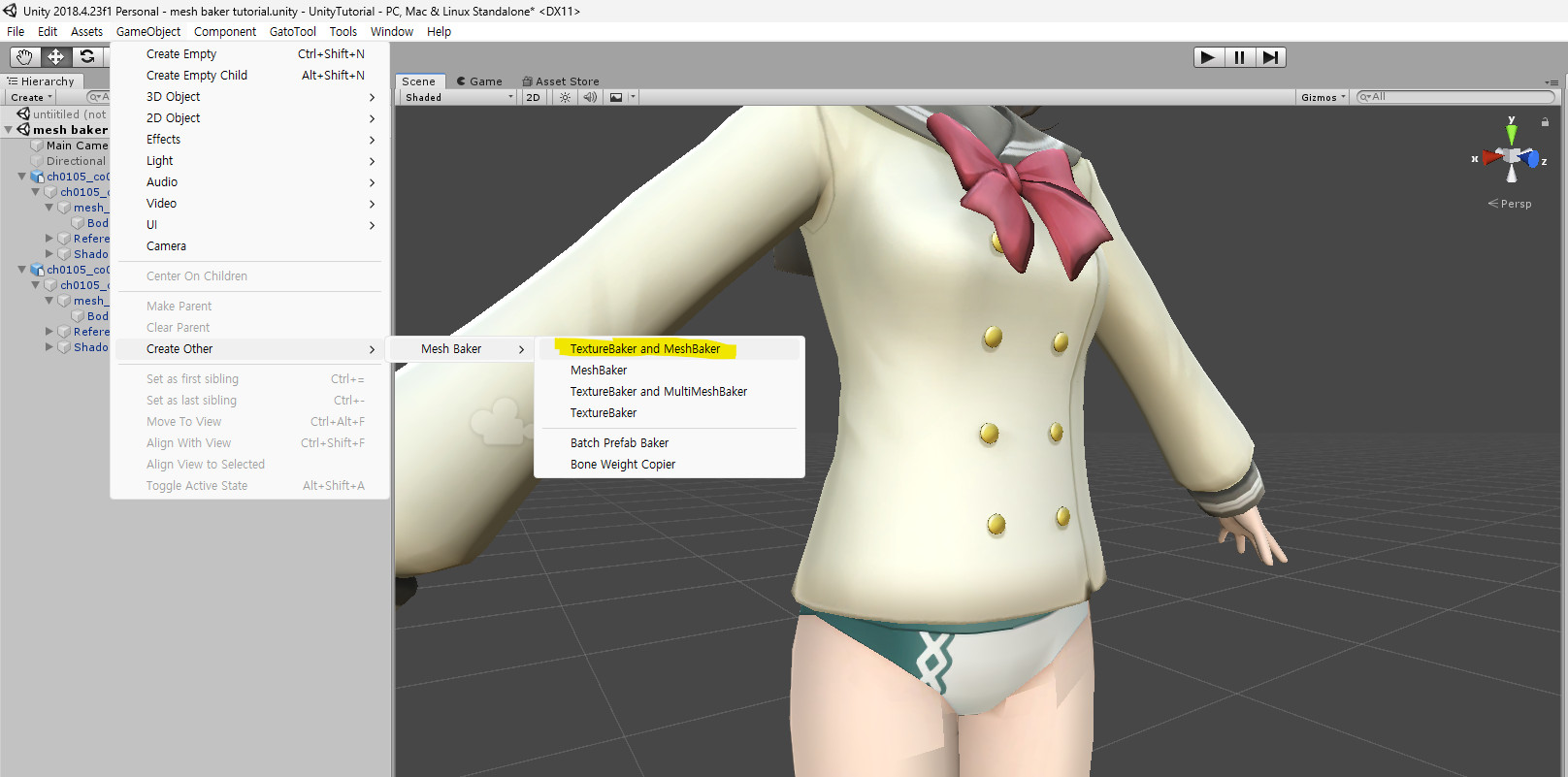The height and width of the screenshot is (777, 1568).
Task: Click the Pause button
Action: pyautogui.click(x=1239, y=57)
